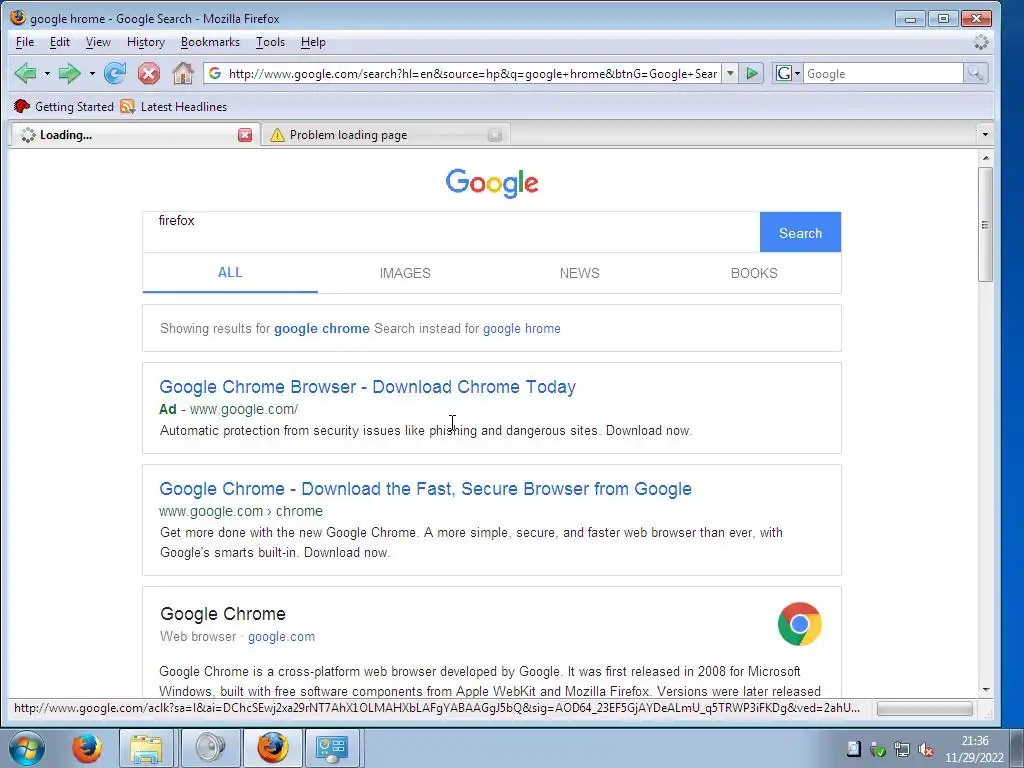Select the ALL results tab
Screen dimensions: 1024x768
point(230,273)
